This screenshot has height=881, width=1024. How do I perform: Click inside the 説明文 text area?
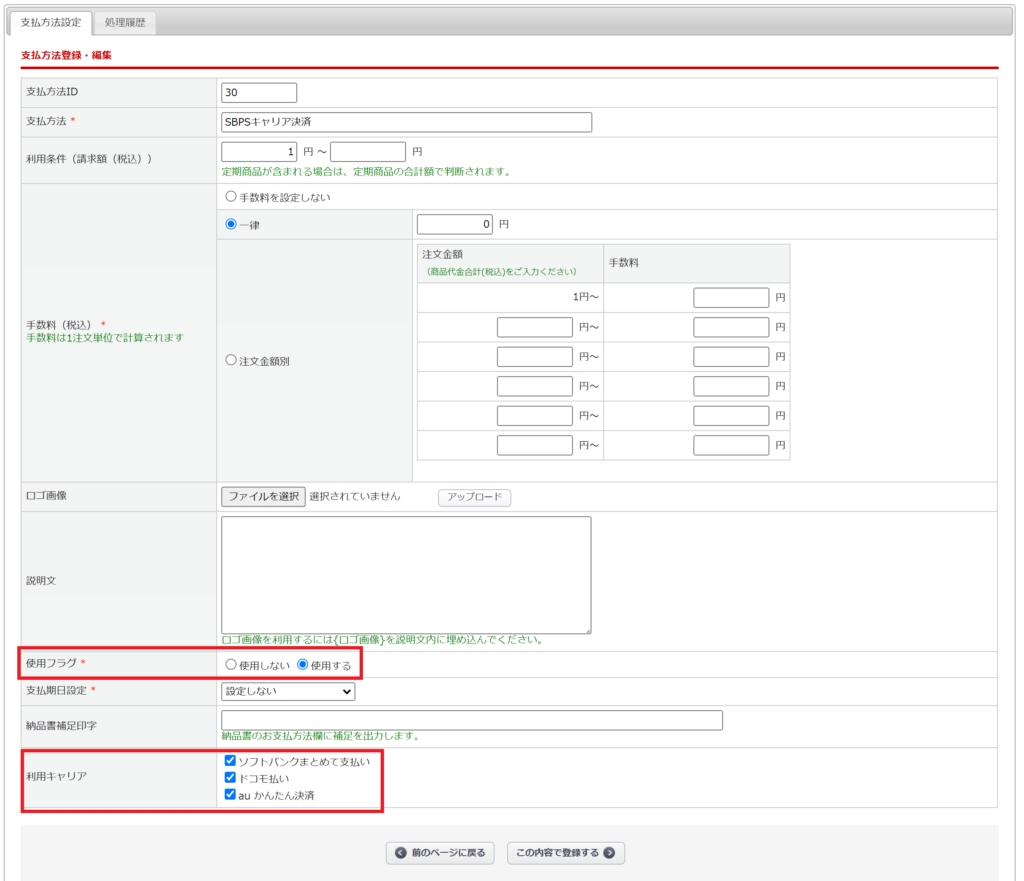point(406,574)
